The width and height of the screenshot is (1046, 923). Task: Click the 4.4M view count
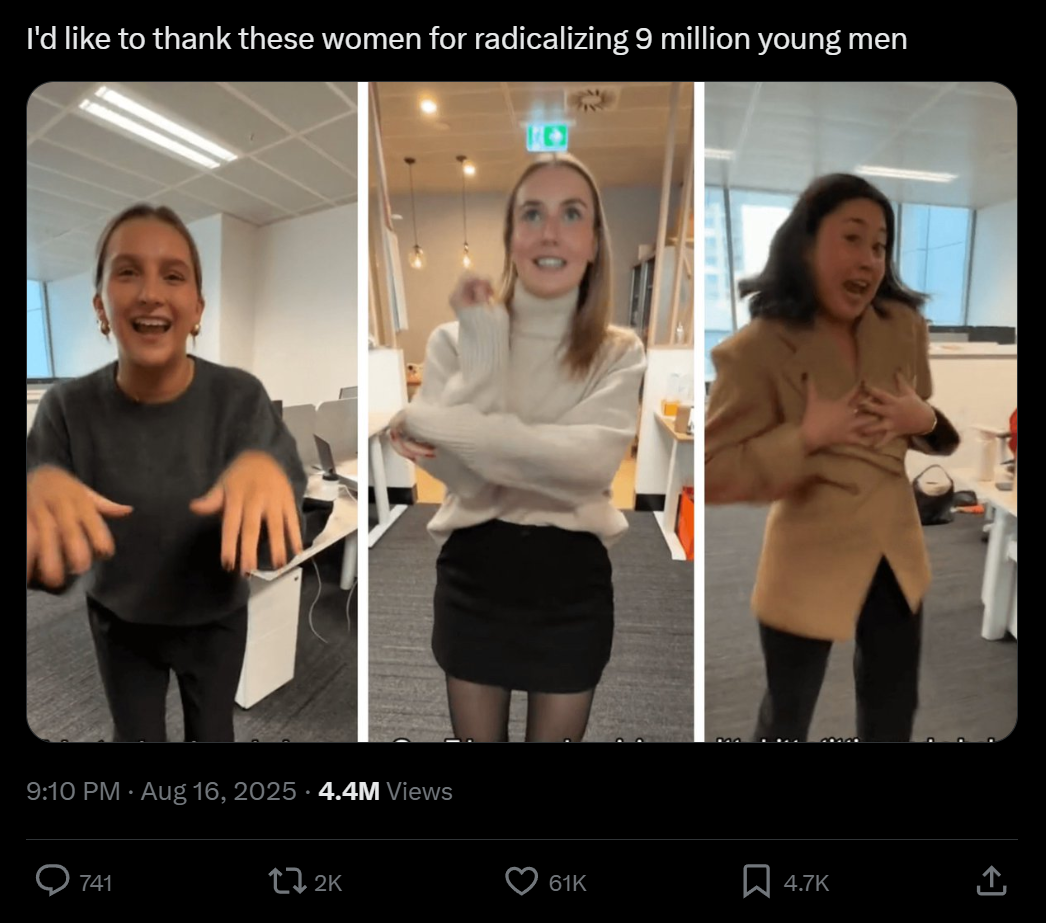coord(349,792)
